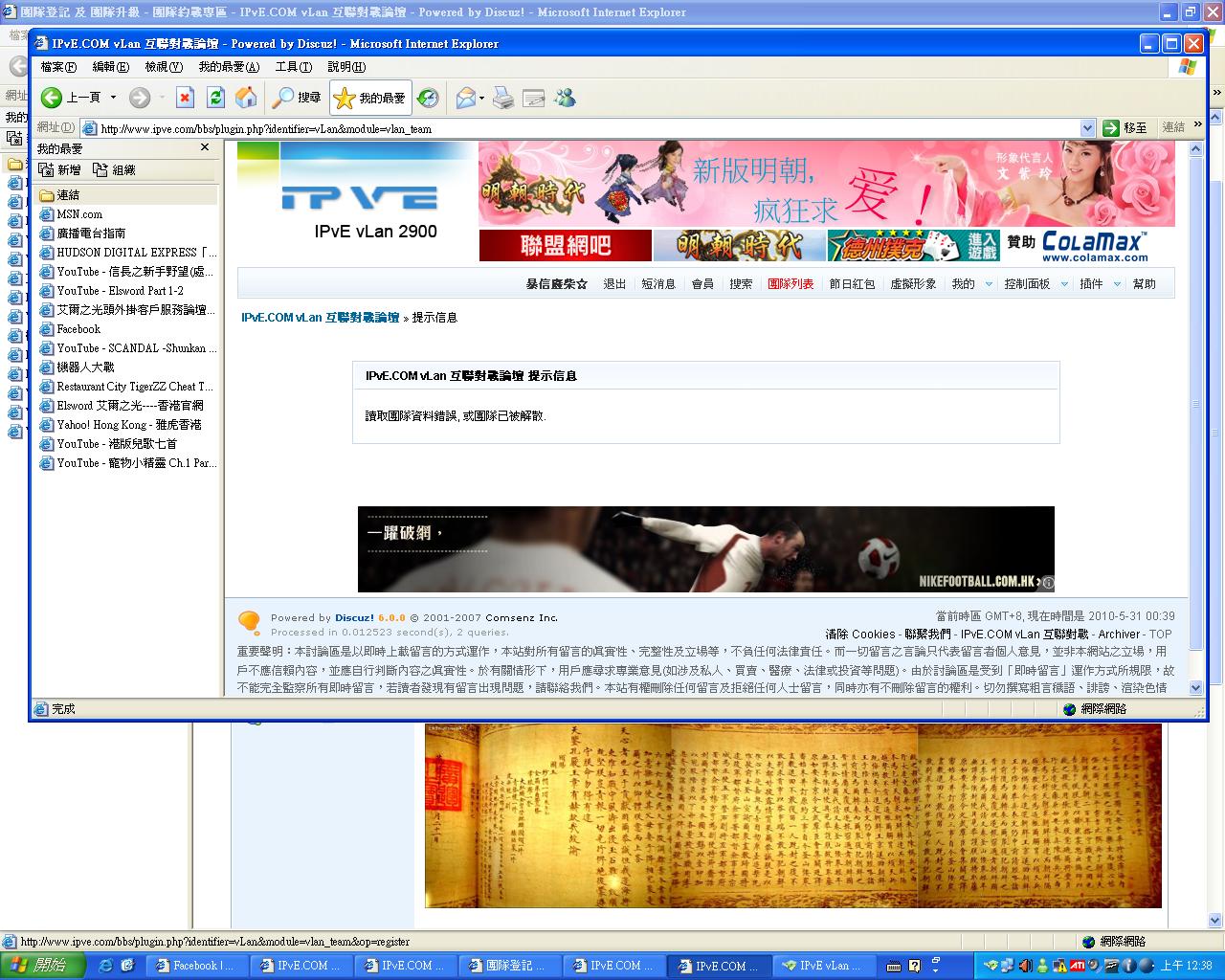Image resolution: width=1225 pixels, height=980 pixels.
Task: Click the 聯繫我們 footer link
Action: point(927,634)
